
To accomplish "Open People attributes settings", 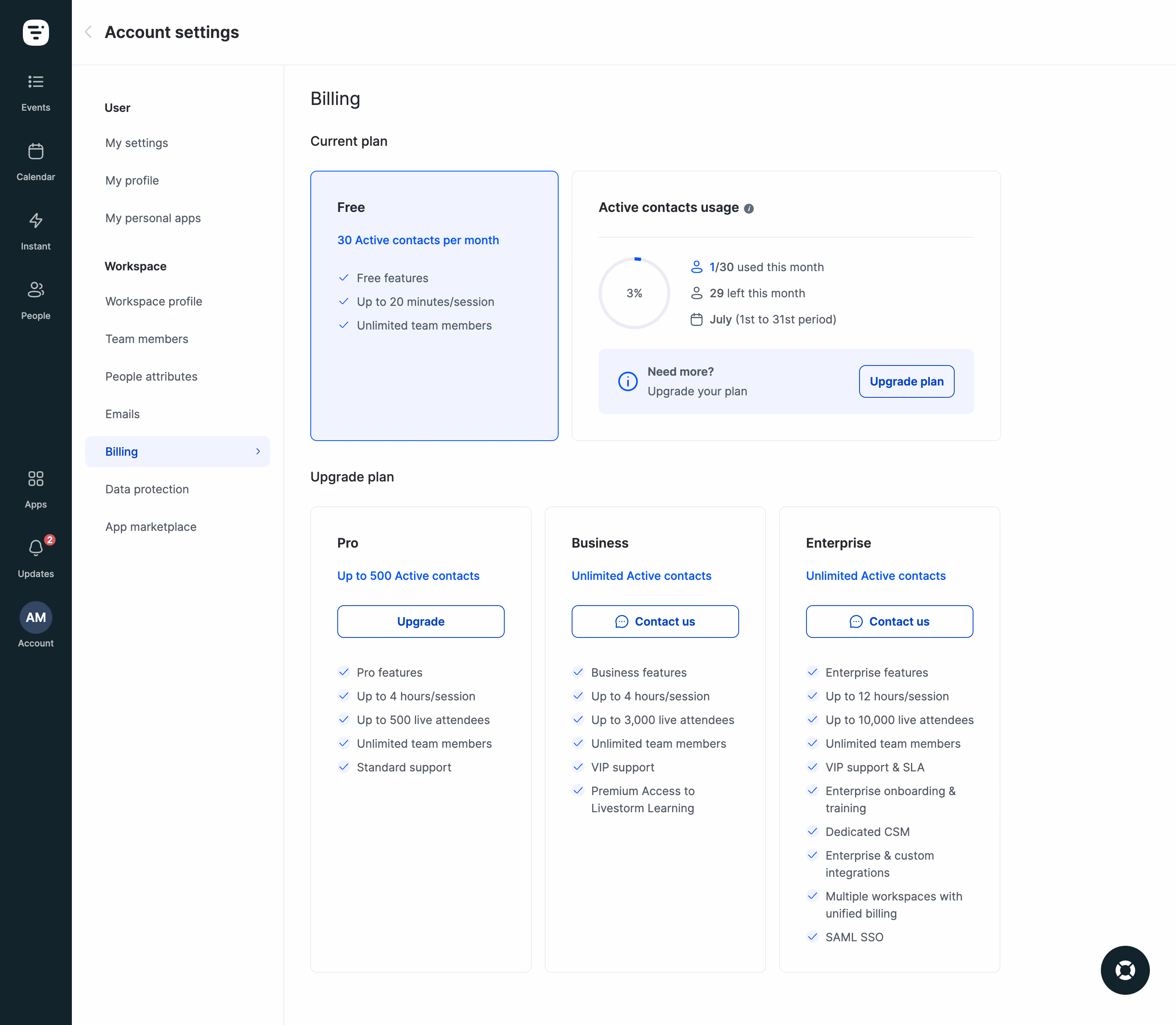I will [x=151, y=377].
